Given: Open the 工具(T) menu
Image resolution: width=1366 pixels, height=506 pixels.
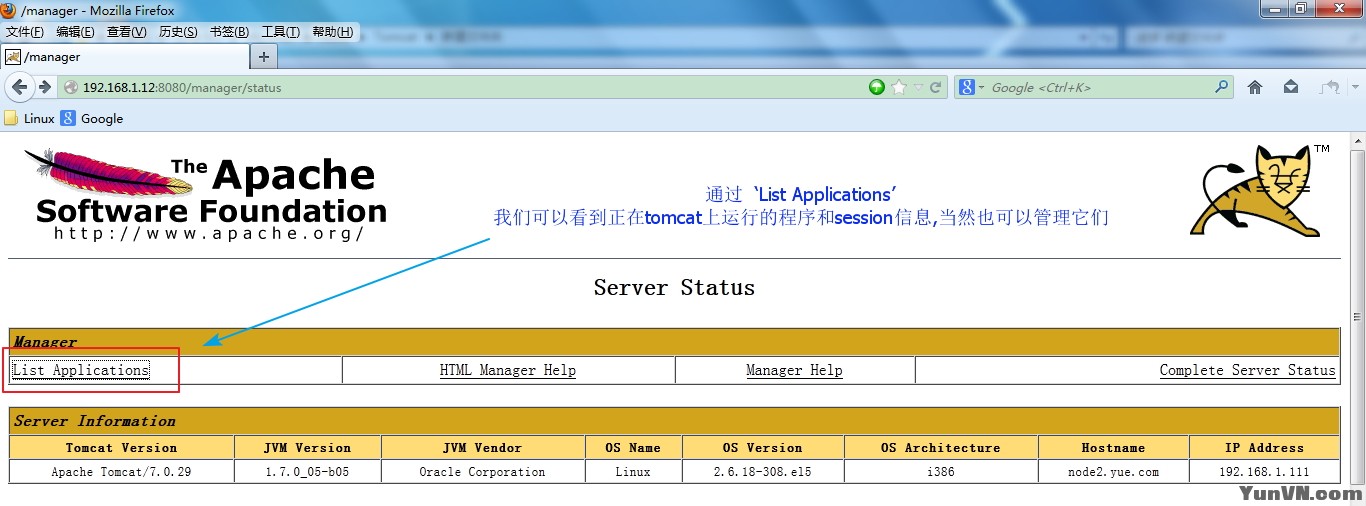Looking at the screenshot, I should point(280,32).
